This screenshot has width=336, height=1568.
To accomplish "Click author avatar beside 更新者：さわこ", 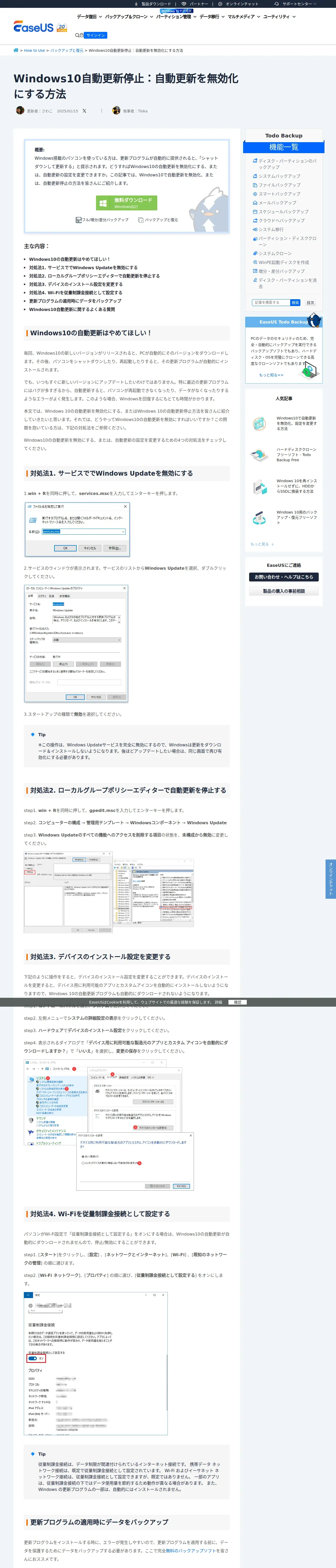I will pyautogui.click(x=20, y=111).
